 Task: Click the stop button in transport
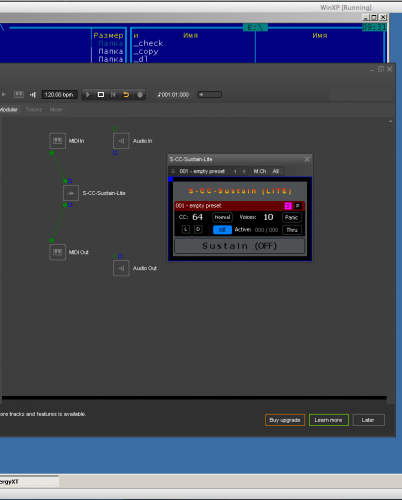pos(101,95)
